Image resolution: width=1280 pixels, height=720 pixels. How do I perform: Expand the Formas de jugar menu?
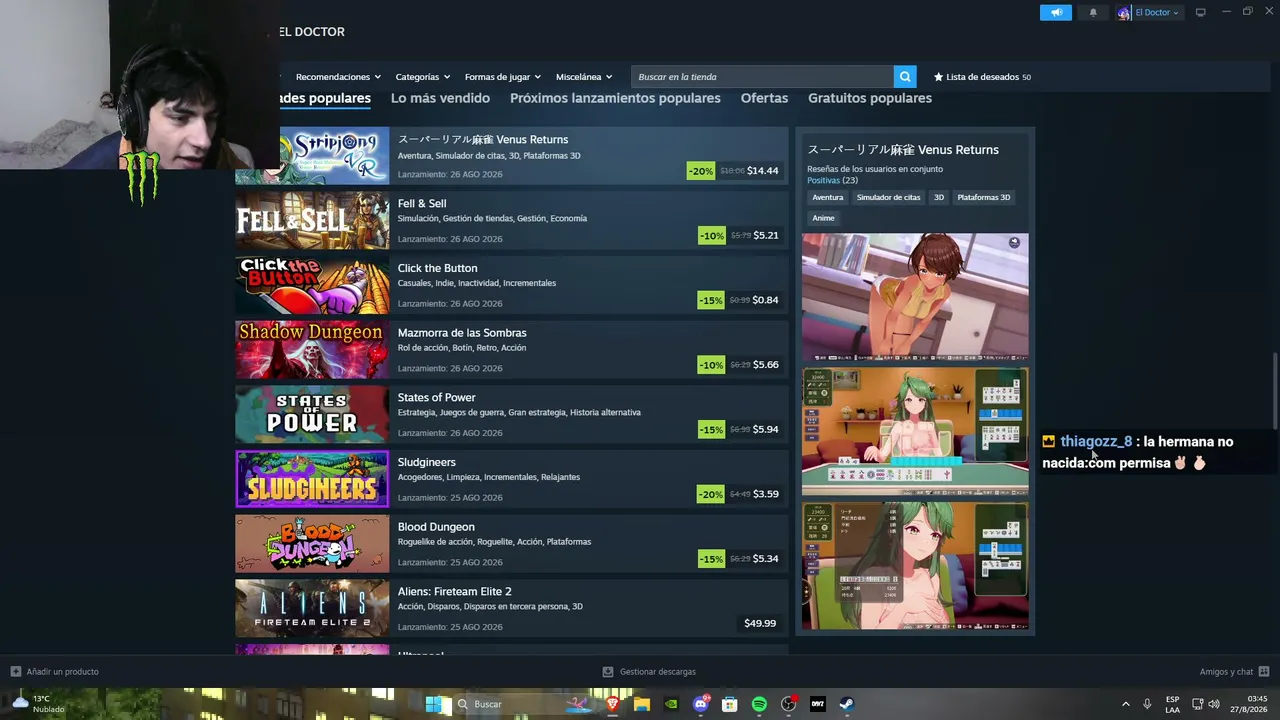503,77
